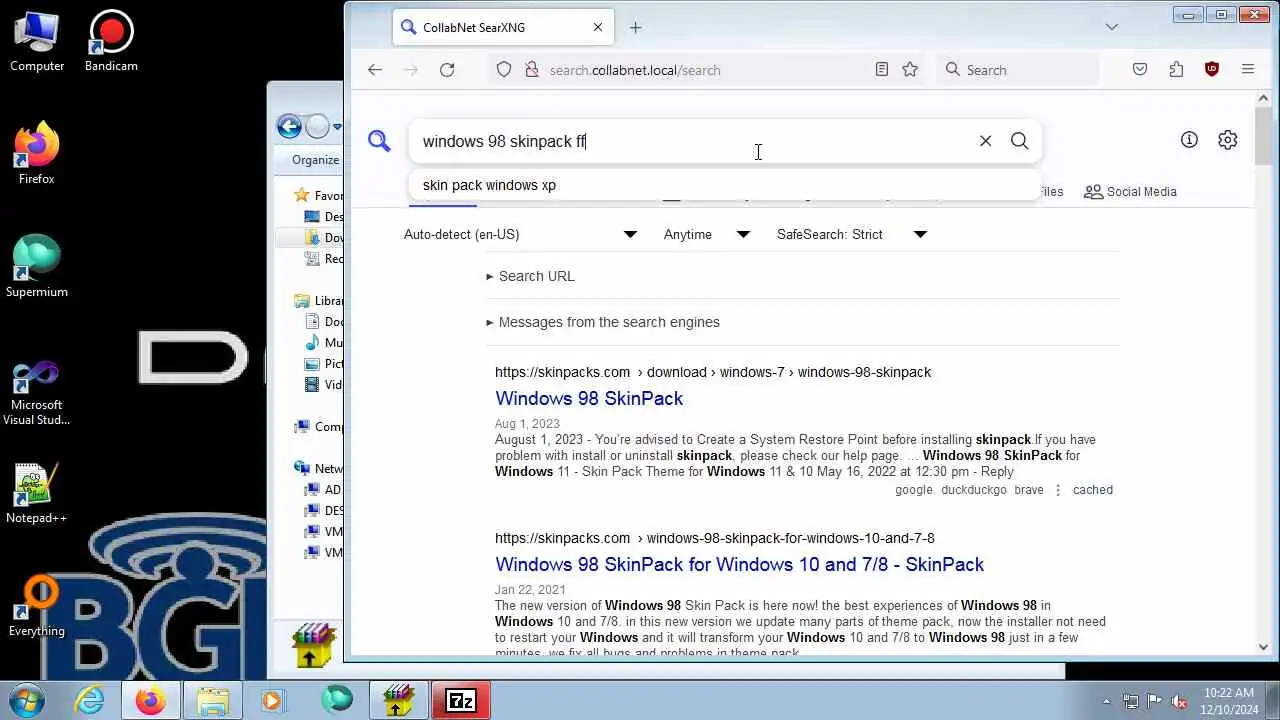1280x720 pixels.
Task: Click the scrollbar down arrow
Action: (1264, 647)
